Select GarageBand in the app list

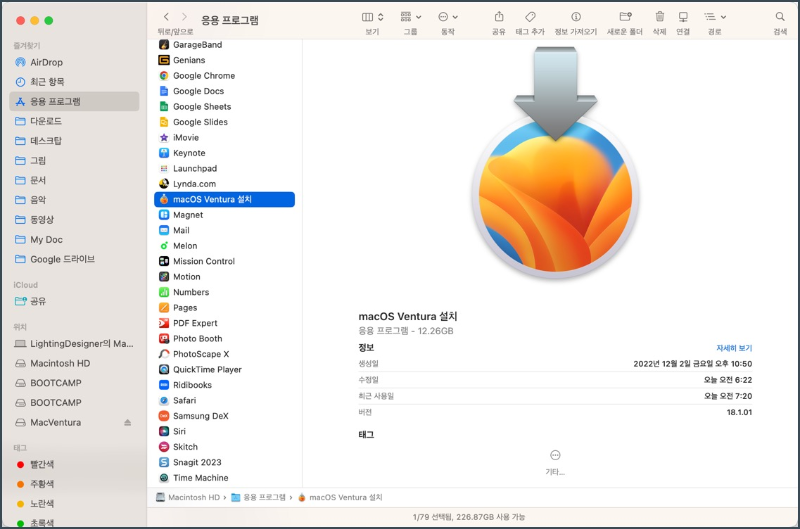pos(224,45)
